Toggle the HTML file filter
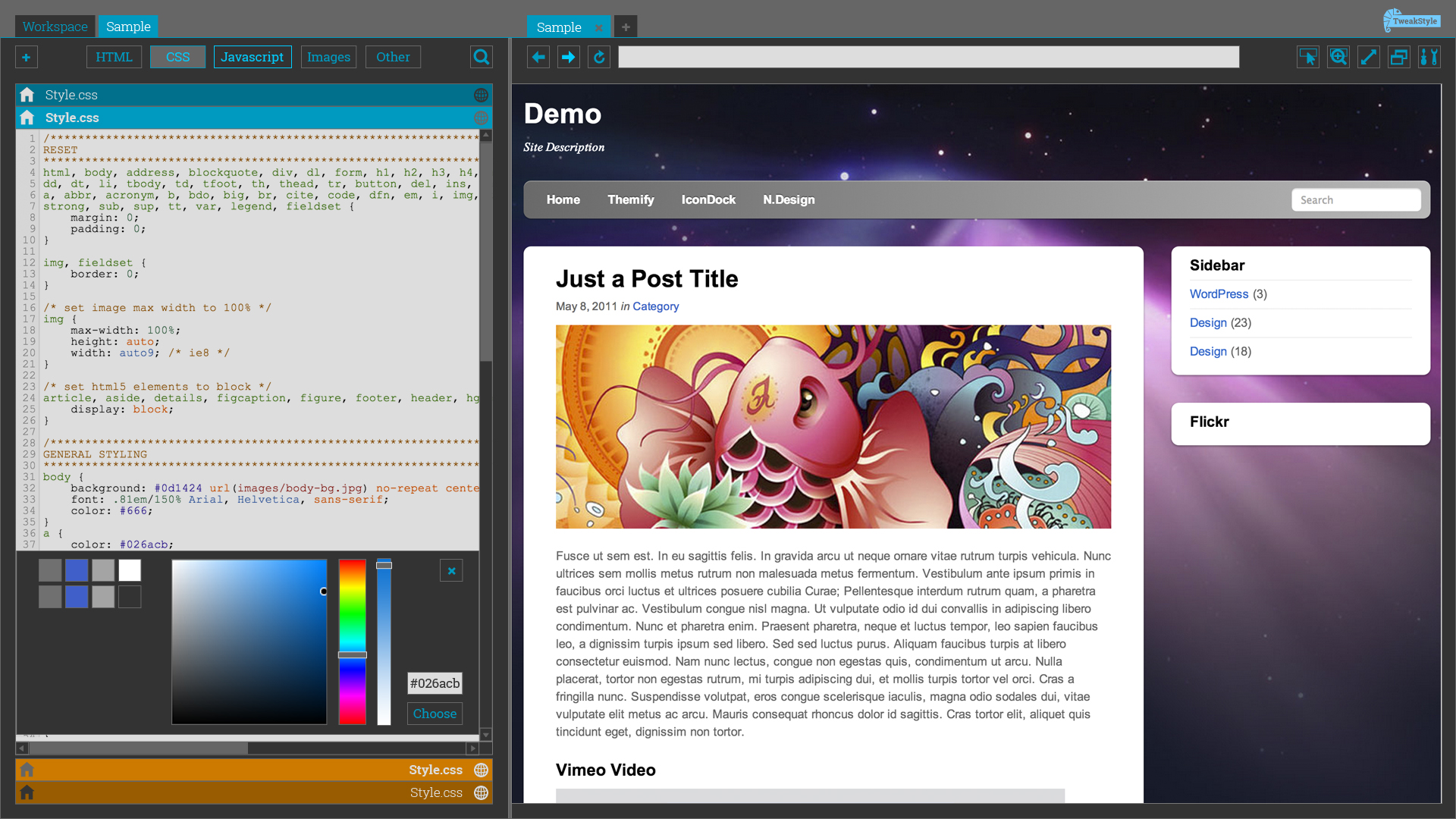The image size is (1456, 819). pos(114,57)
